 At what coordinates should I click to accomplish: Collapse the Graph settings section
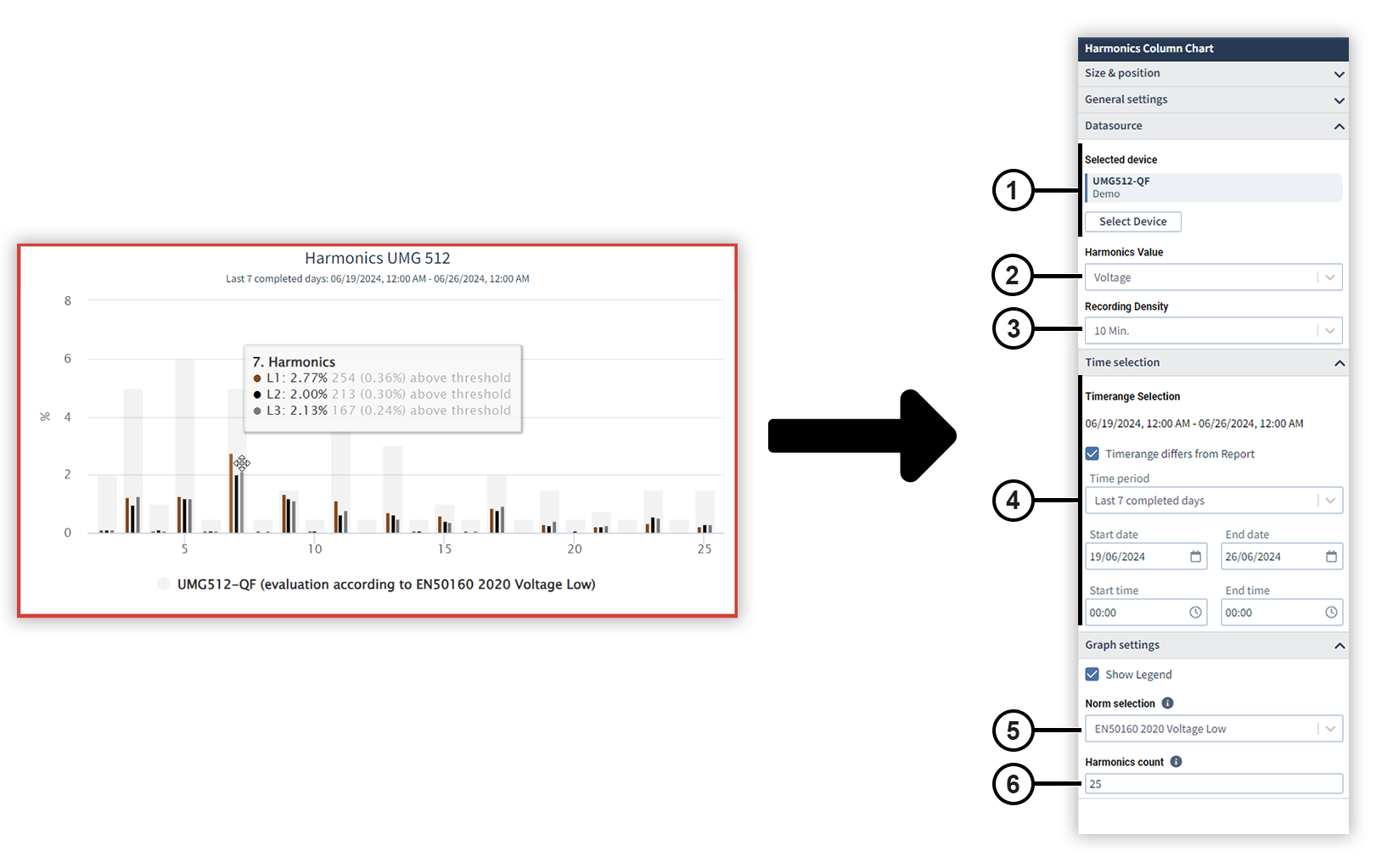[x=1340, y=645]
